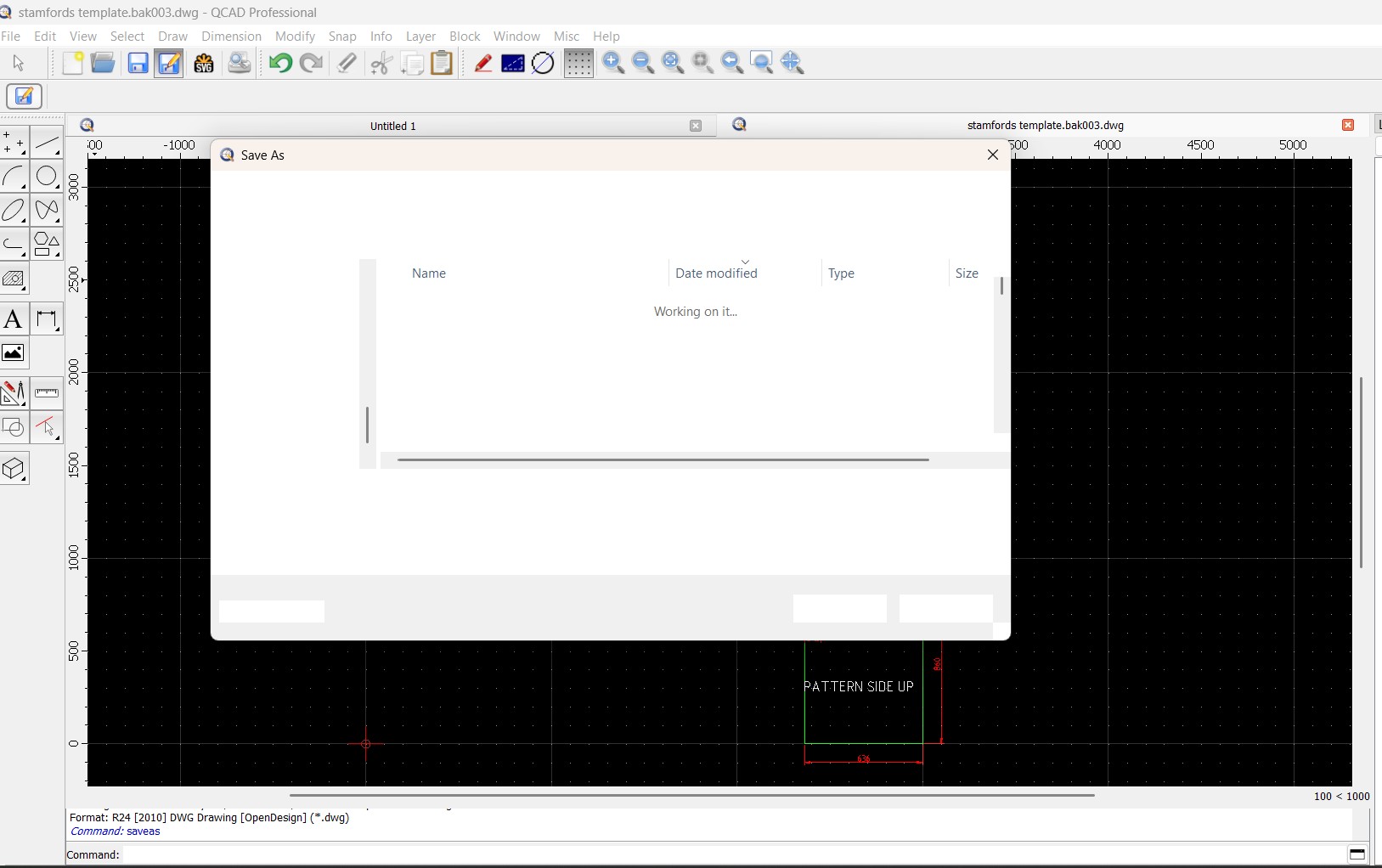Image resolution: width=1382 pixels, height=868 pixels.
Task: Activate the Line drawing tool
Action: [47, 144]
